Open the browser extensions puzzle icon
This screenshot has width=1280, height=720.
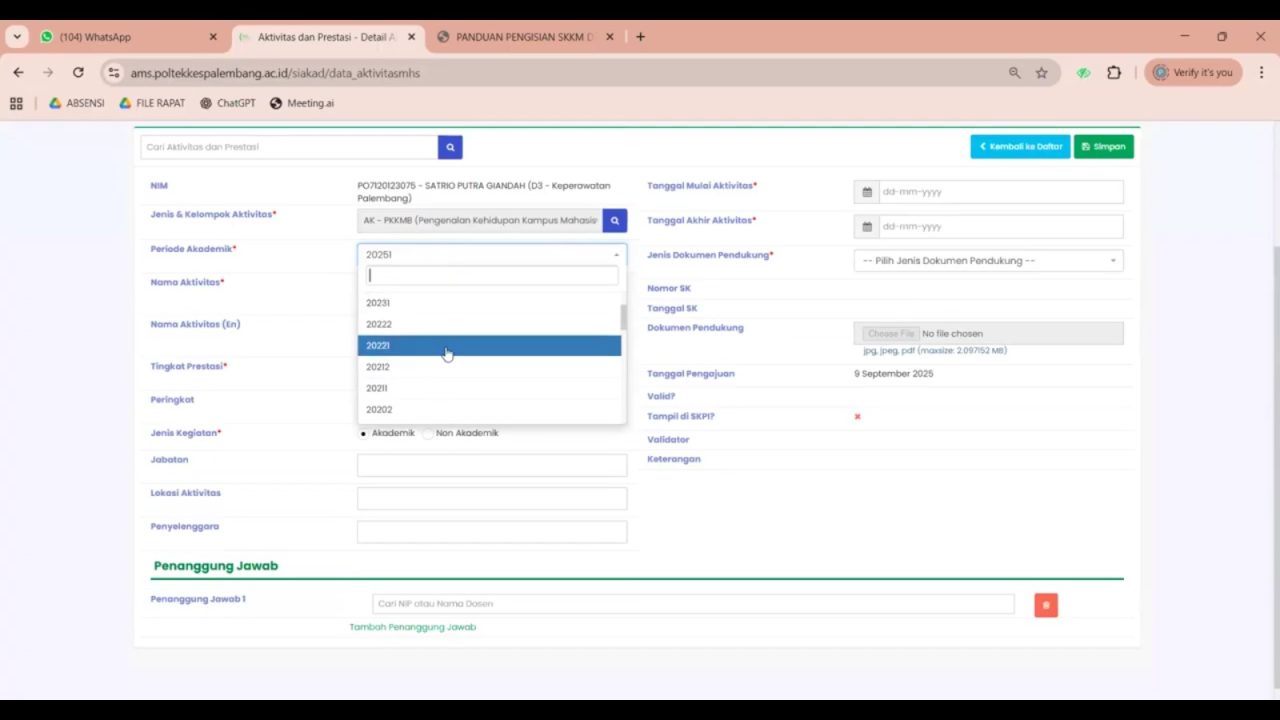1114,73
